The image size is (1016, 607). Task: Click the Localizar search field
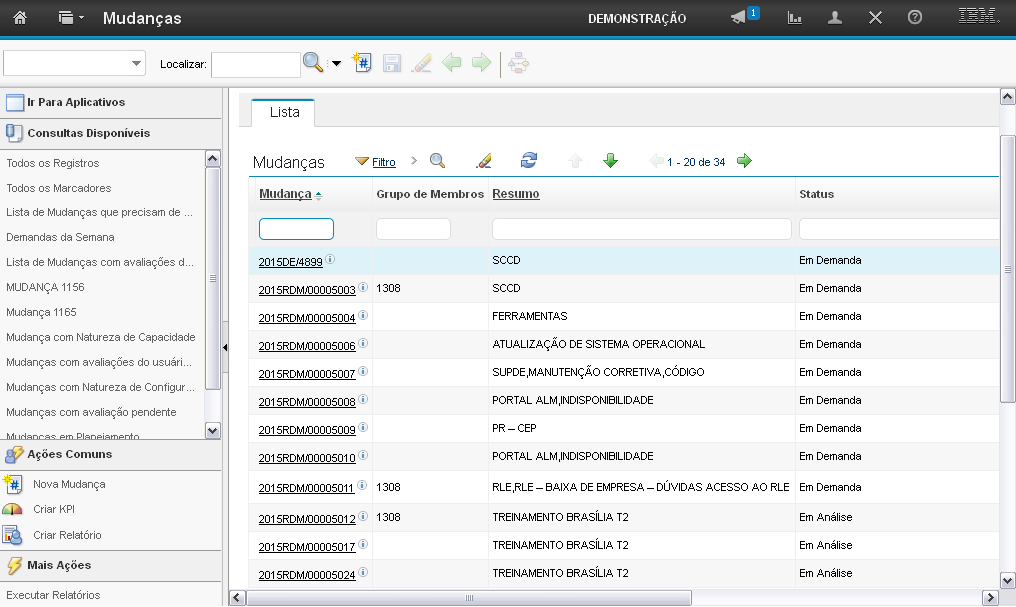(255, 64)
